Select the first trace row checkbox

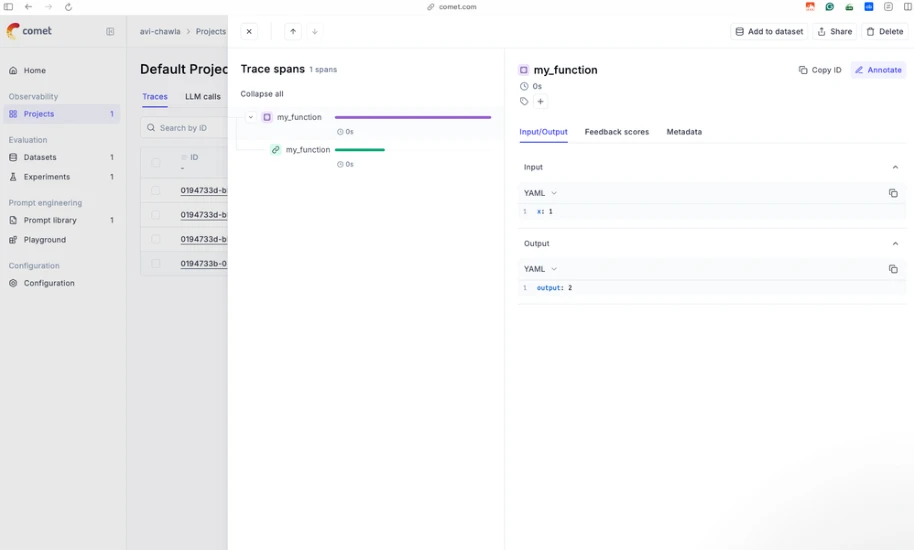(x=156, y=191)
